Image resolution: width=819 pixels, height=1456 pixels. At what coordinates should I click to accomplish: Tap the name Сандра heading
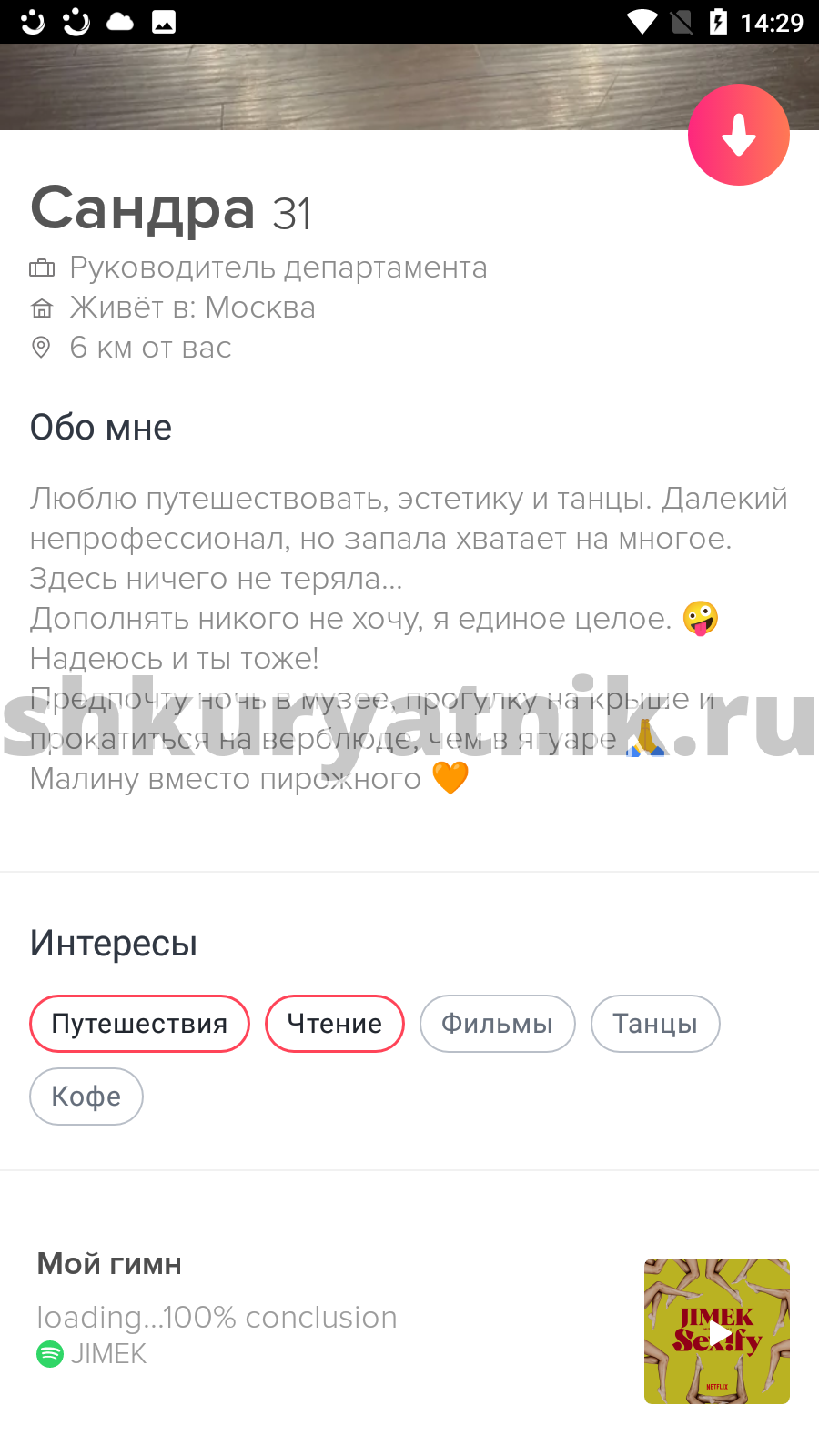point(143,208)
